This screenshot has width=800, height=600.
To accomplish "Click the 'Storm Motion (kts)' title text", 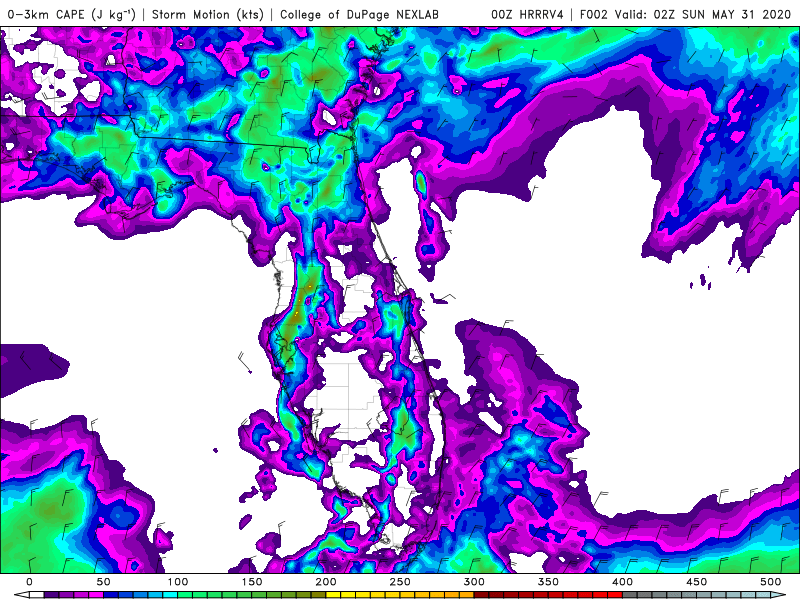I will (x=208, y=15).
